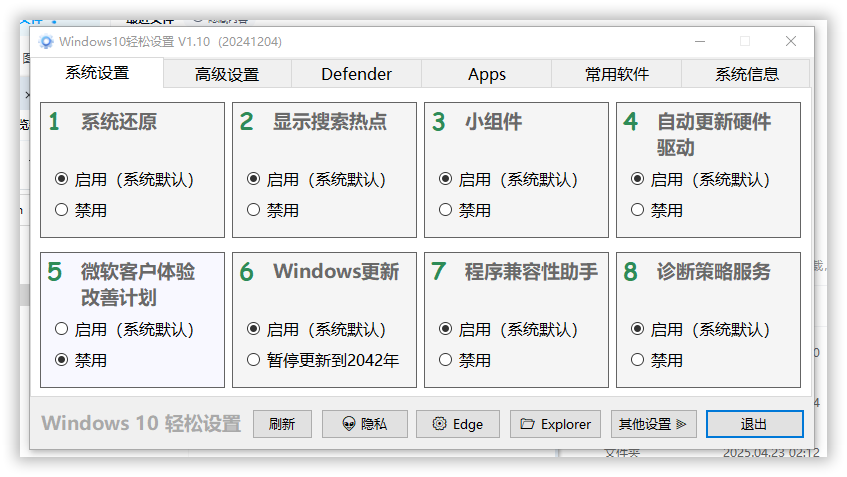Show the 系统信息 tab
This screenshot has height=477, width=847.
click(747, 74)
